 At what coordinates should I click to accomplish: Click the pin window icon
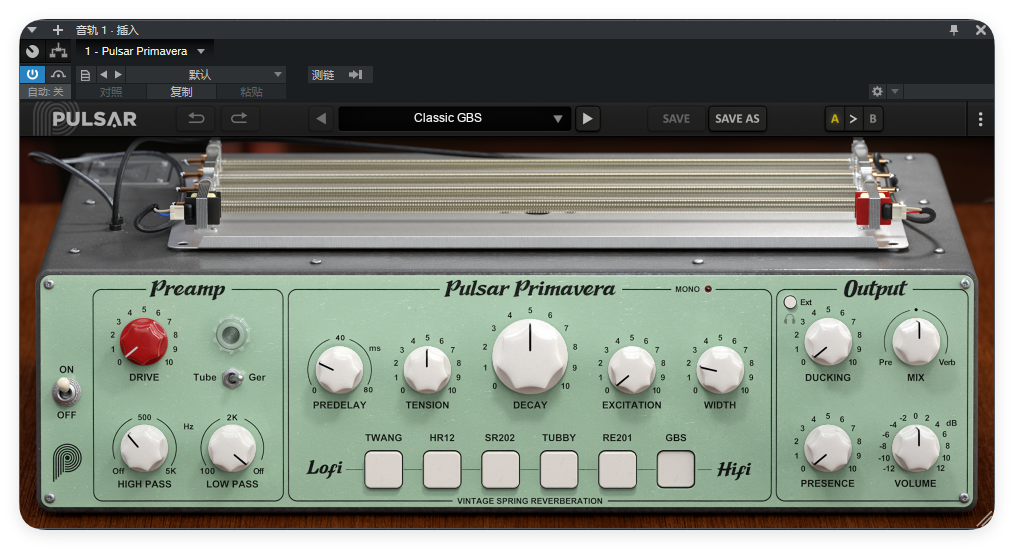click(954, 30)
